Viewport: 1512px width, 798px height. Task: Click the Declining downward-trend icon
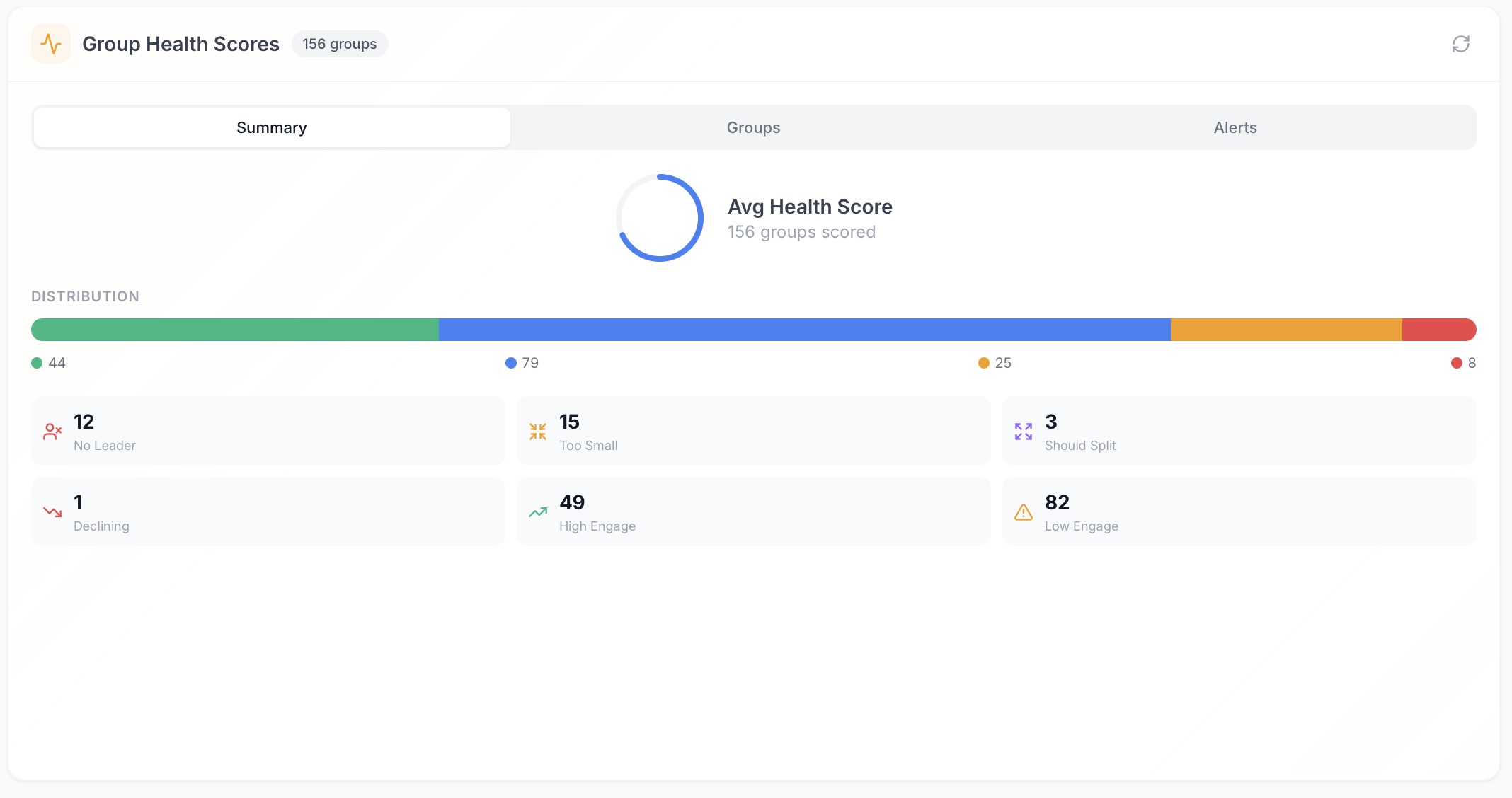(x=52, y=511)
